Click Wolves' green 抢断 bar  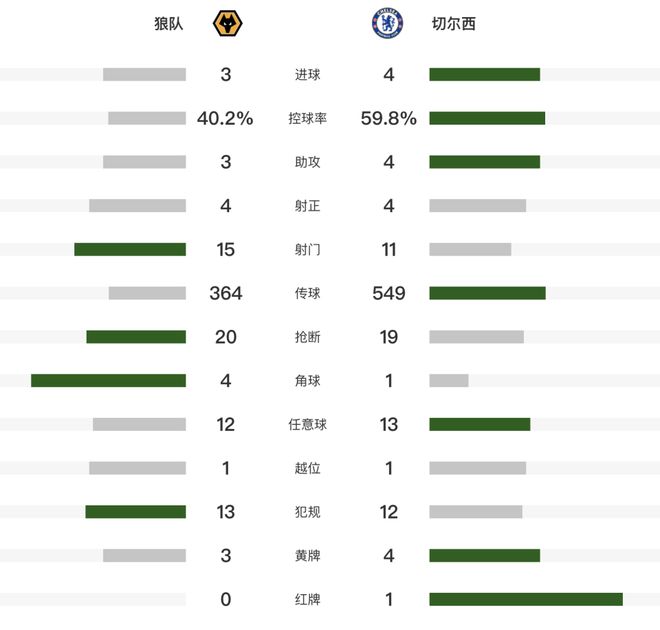tap(136, 337)
